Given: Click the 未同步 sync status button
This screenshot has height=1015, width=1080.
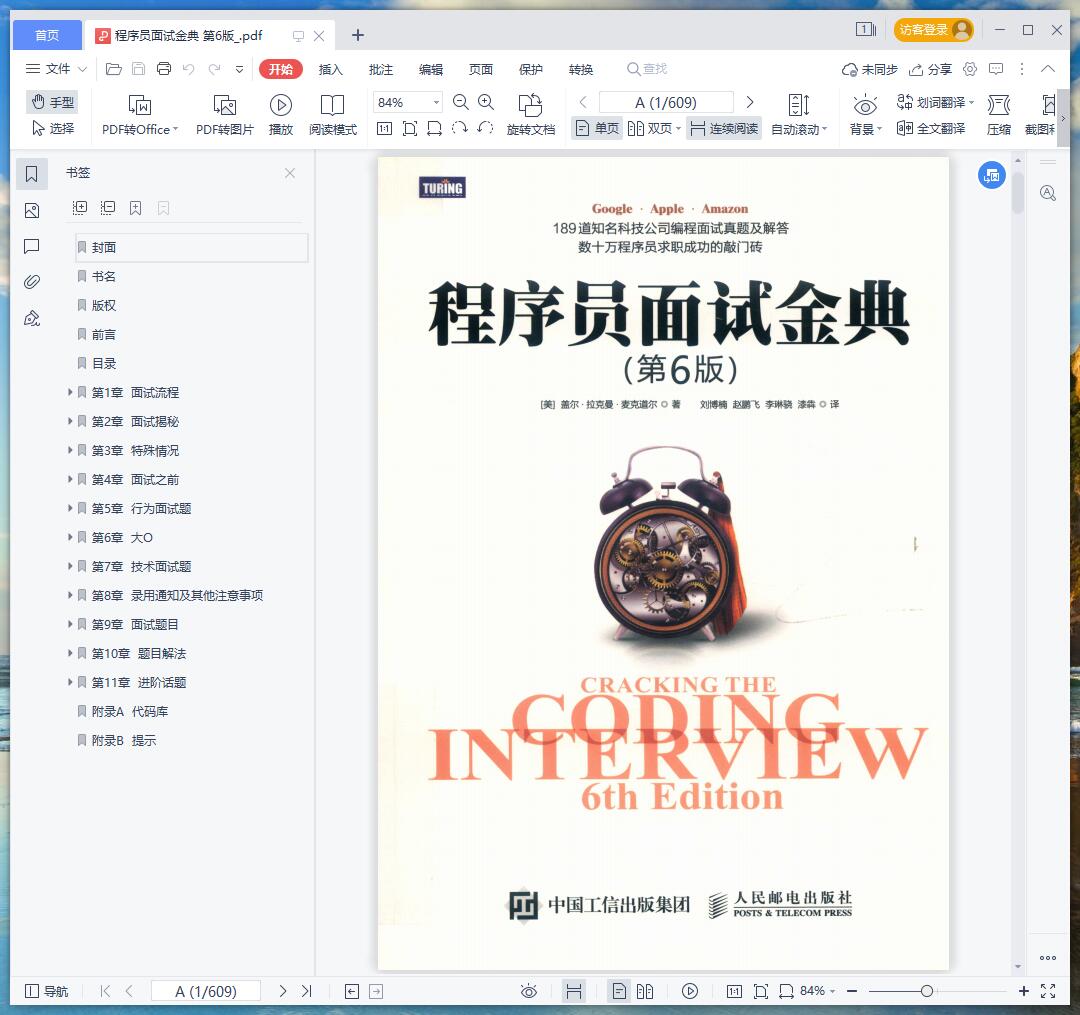Looking at the screenshot, I should click(869, 69).
